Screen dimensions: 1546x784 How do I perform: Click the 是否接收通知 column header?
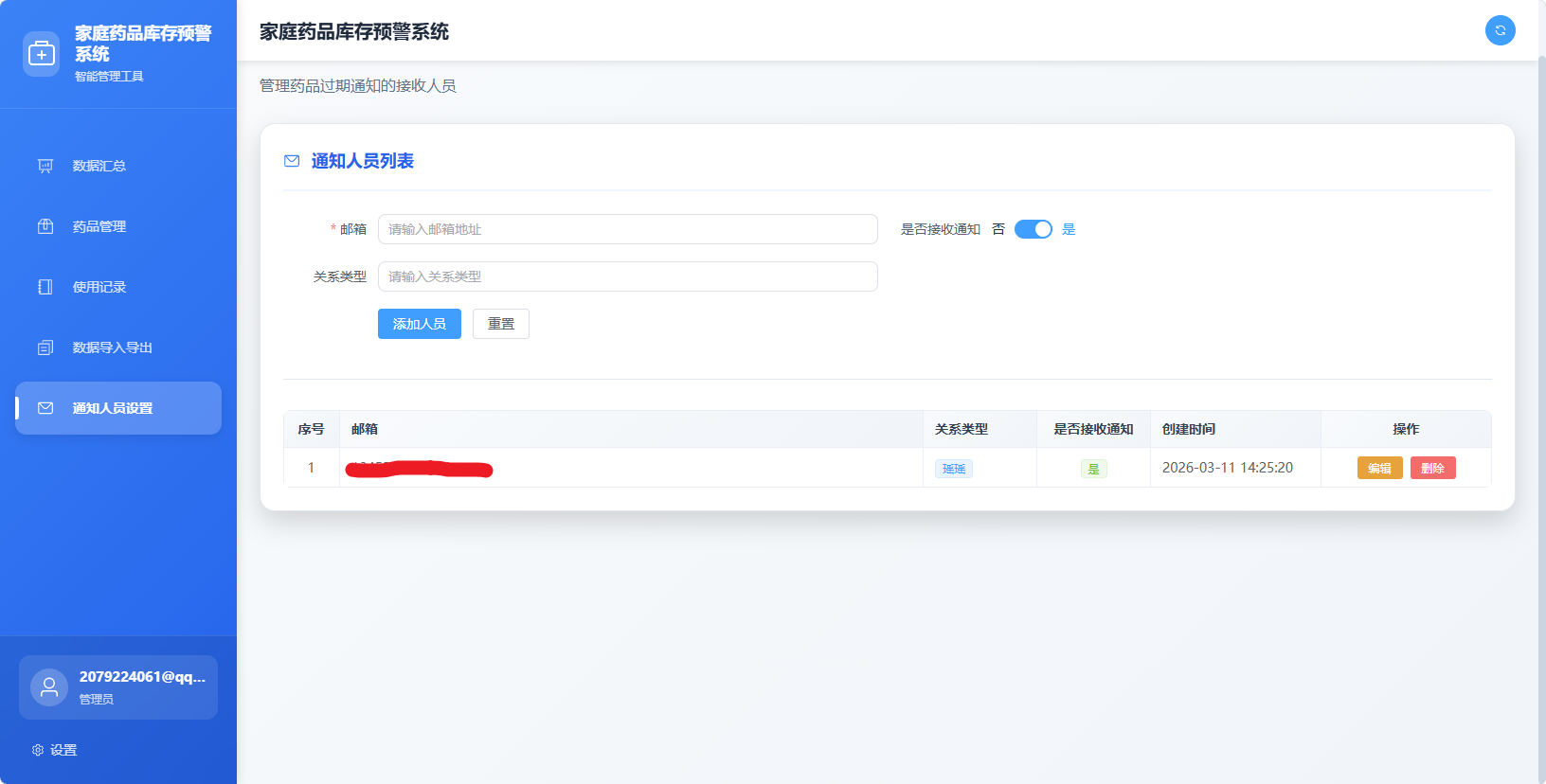[x=1094, y=429]
